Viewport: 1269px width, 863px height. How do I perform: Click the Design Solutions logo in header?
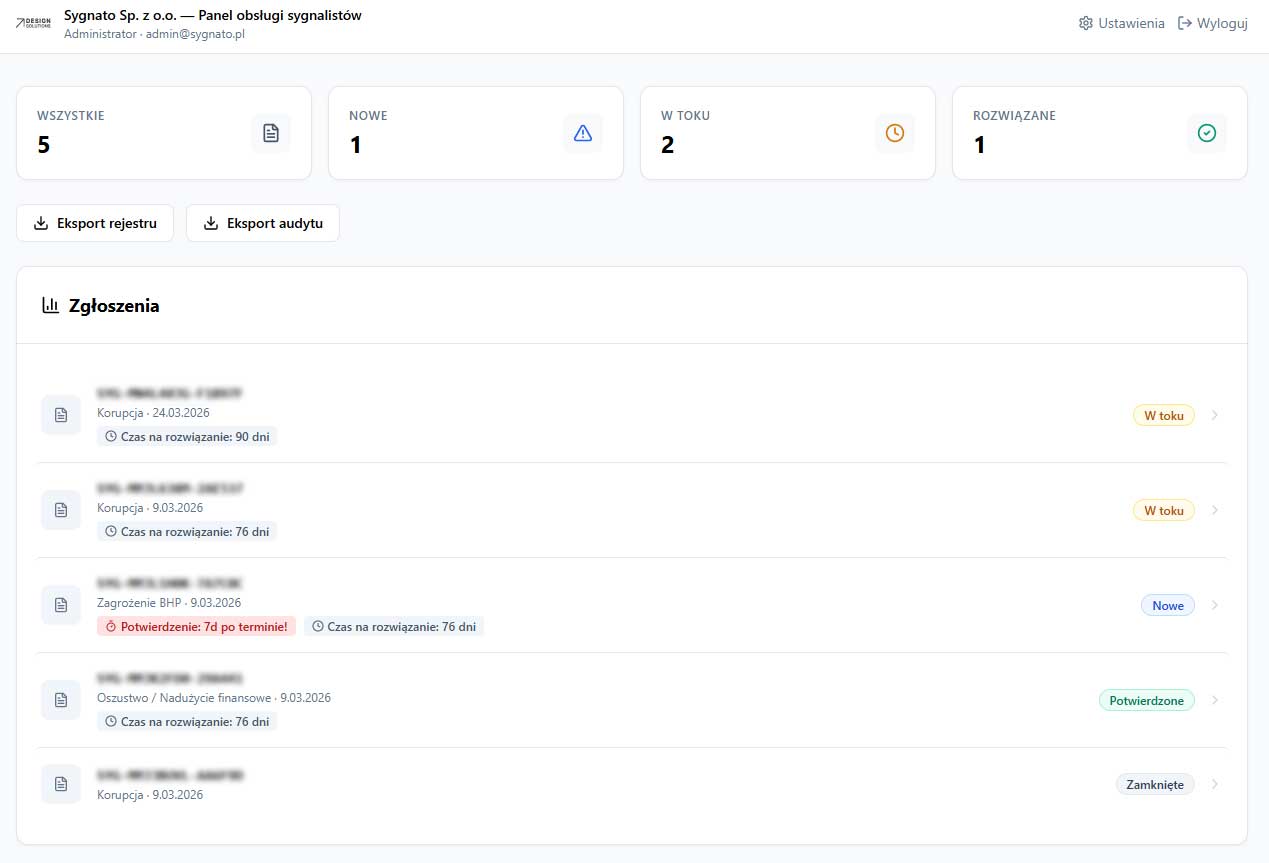[x=34, y=24]
